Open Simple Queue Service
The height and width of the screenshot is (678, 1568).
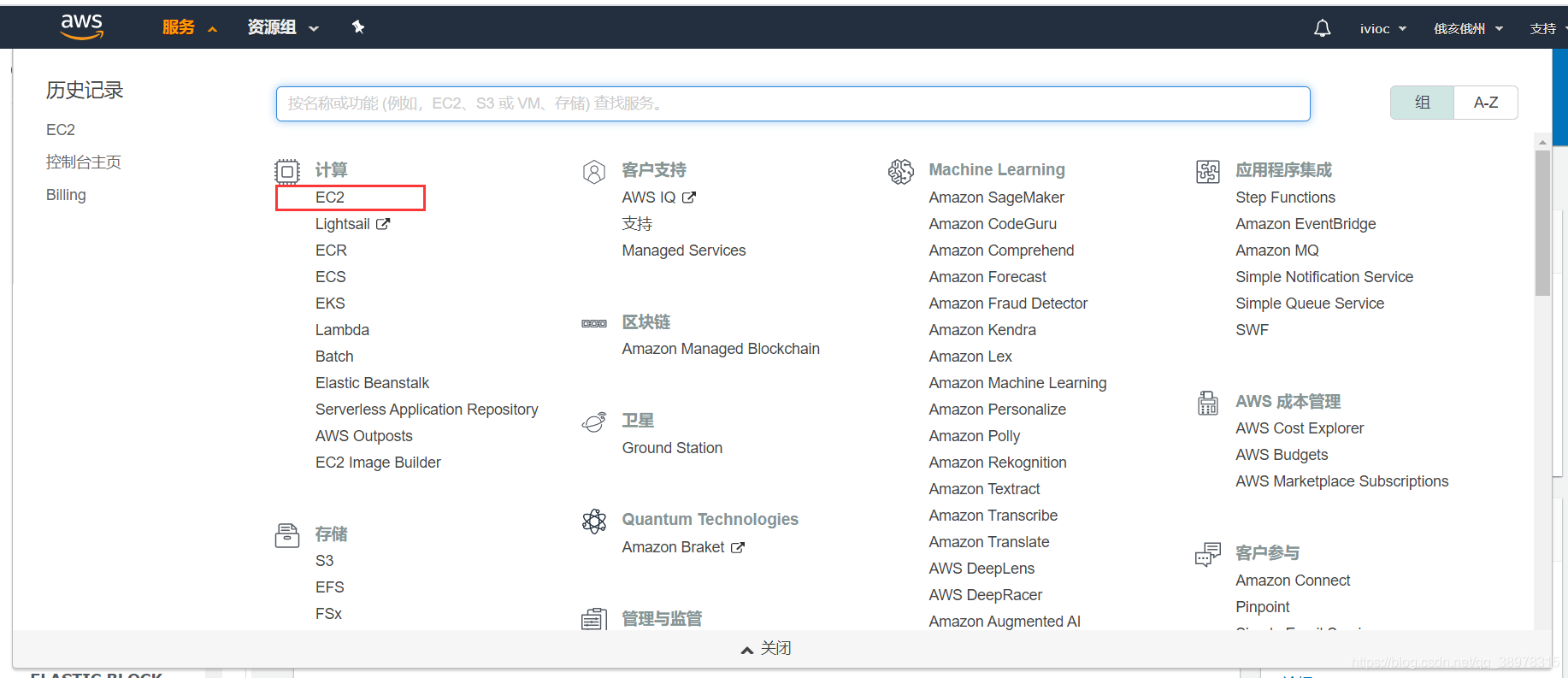point(1310,304)
